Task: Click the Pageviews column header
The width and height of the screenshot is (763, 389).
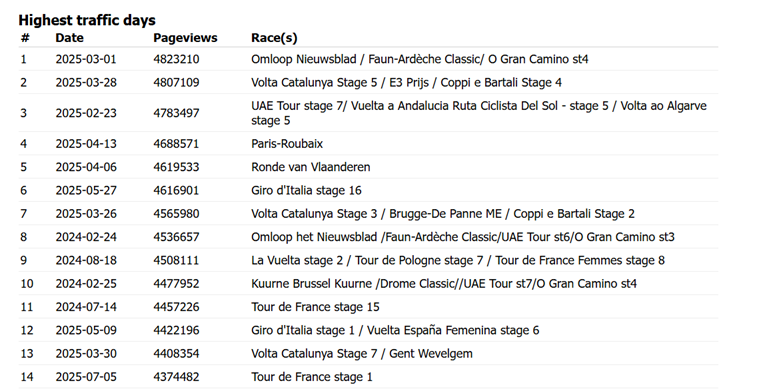Action: tap(185, 38)
